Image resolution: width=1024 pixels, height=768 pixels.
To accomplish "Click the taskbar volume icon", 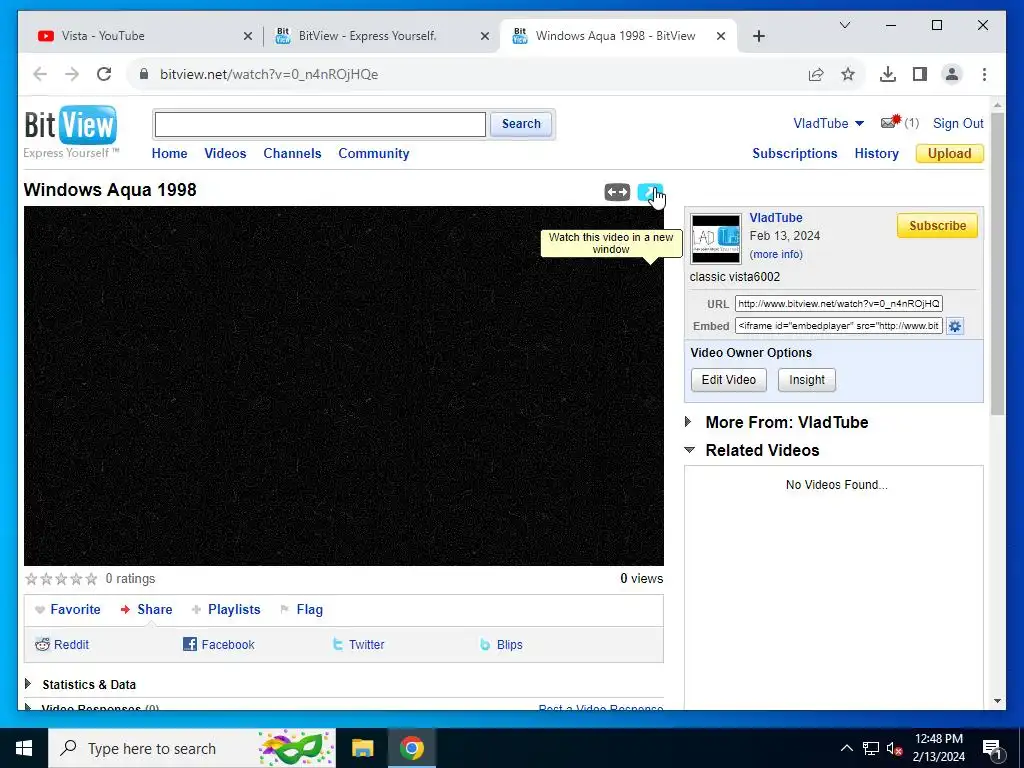I will [894, 748].
